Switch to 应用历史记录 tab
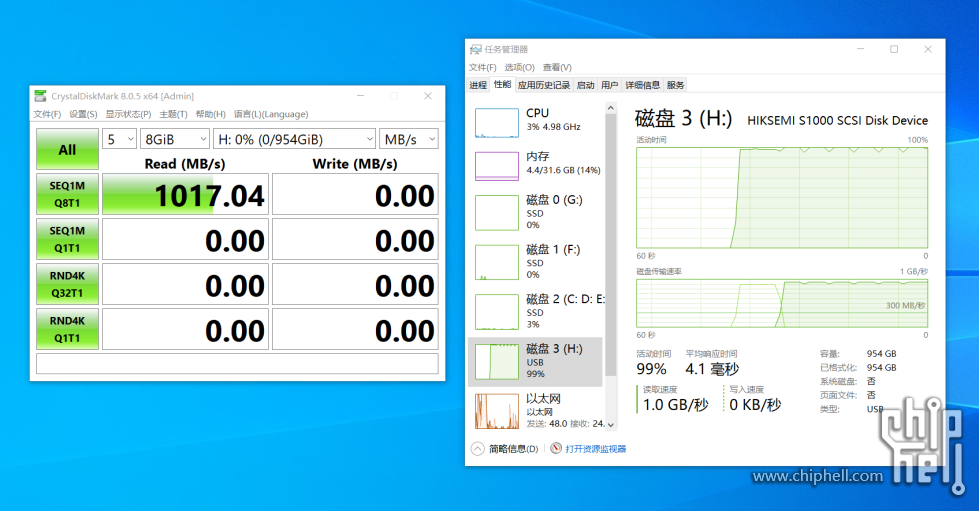 tap(544, 85)
